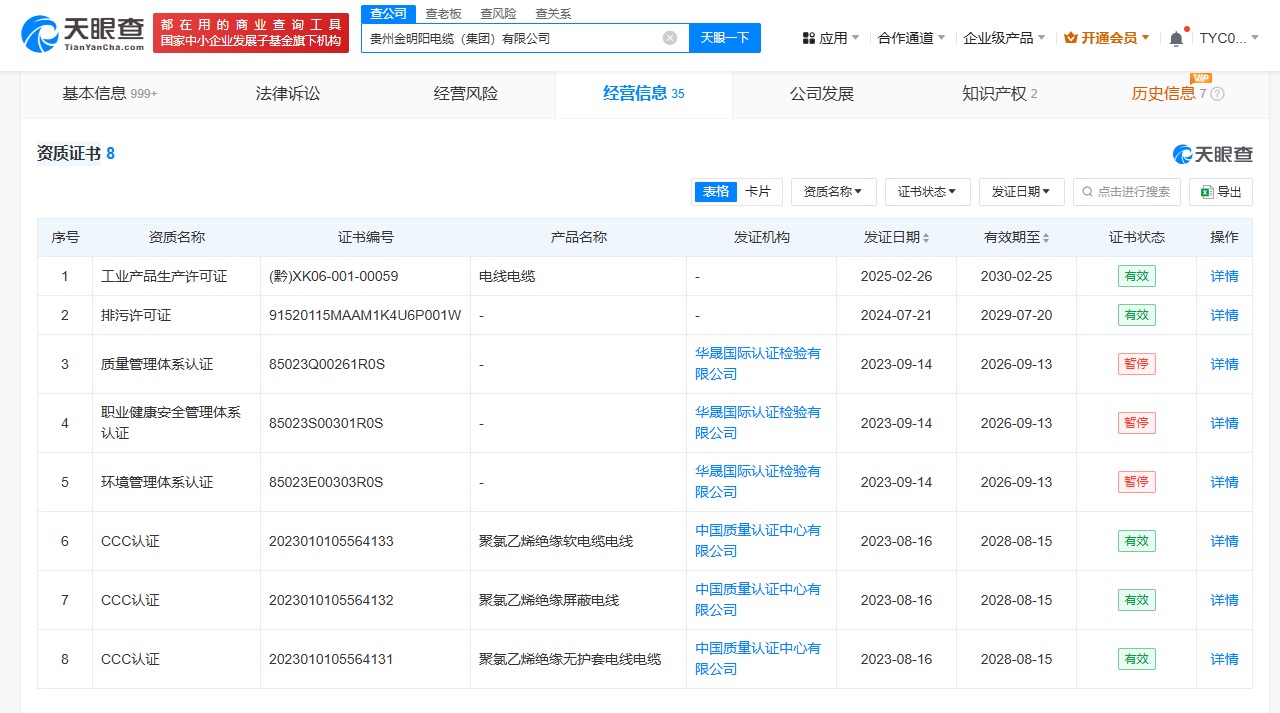
Task: Open the 应用 grid apps menu
Action: tap(830, 38)
